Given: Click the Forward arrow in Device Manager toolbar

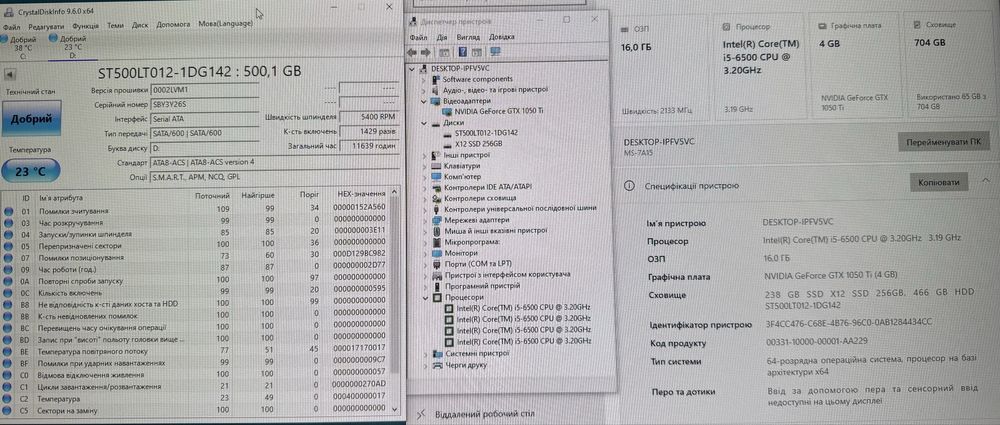Looking at the screenshot, I should click(426, 52).
